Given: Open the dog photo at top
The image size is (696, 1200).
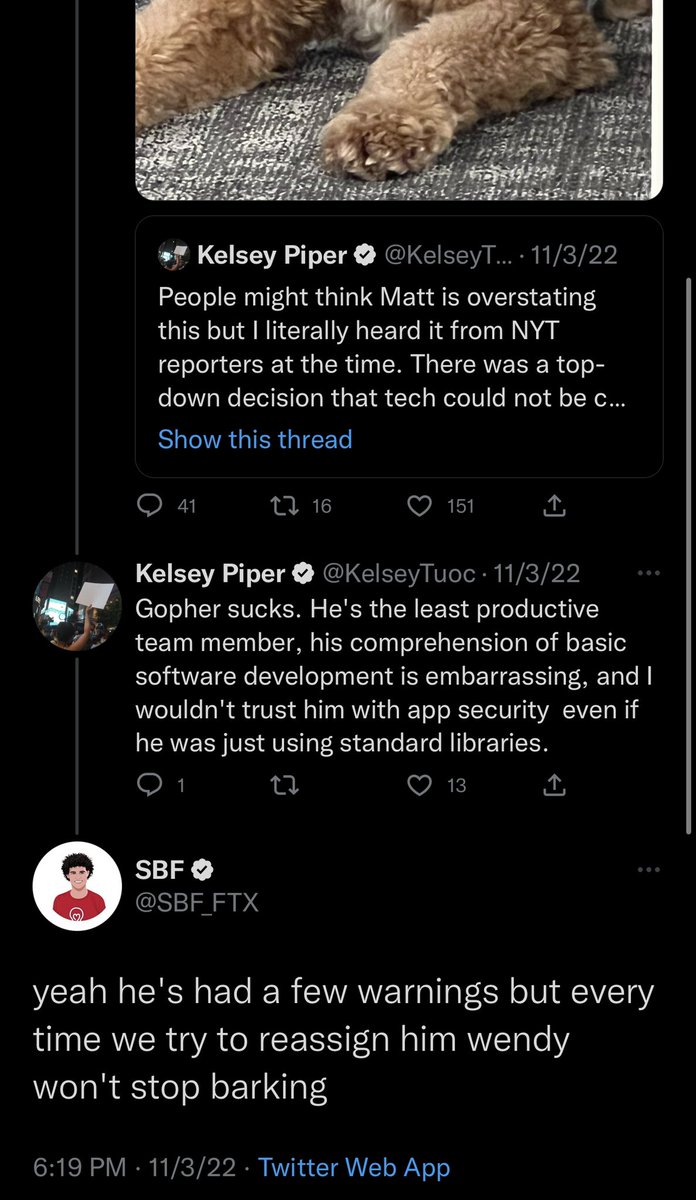Looking at the screenshot, I should 400,90.
